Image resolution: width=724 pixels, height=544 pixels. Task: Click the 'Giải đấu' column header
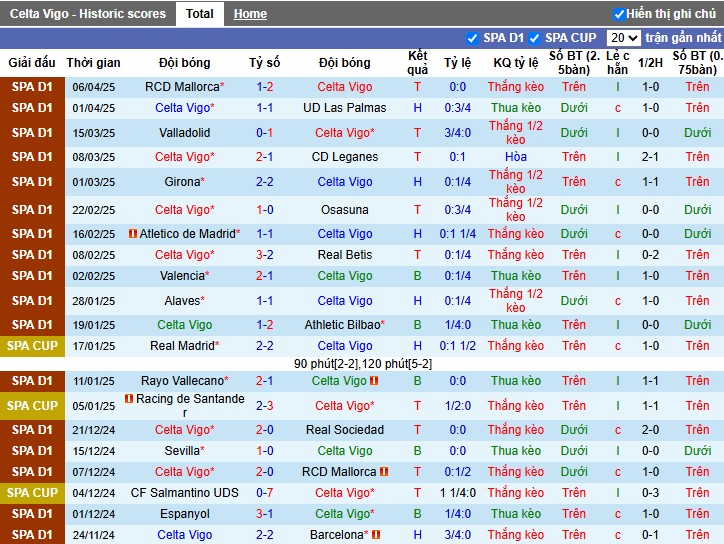click(x=32, y=63)
